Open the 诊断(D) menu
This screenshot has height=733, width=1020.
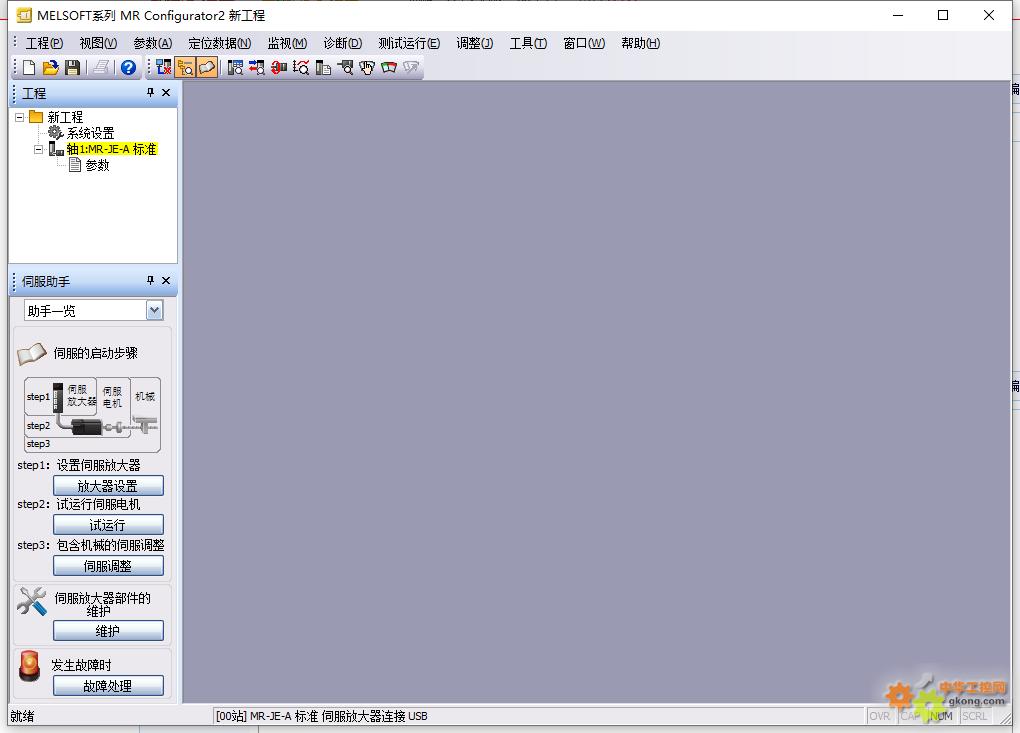[x=343, y=43]
